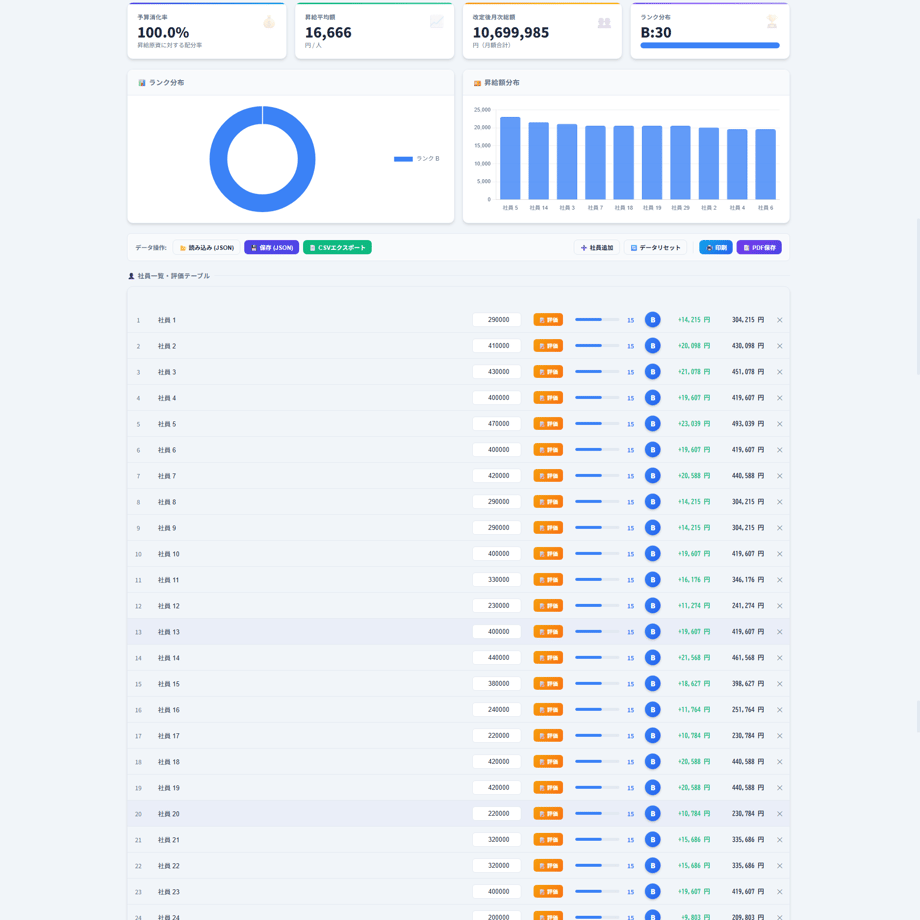The height and width of the screenshot is (920, 920).
Task: Adjust the score slider for 社員 2
Action: click(x=597, y=346)
